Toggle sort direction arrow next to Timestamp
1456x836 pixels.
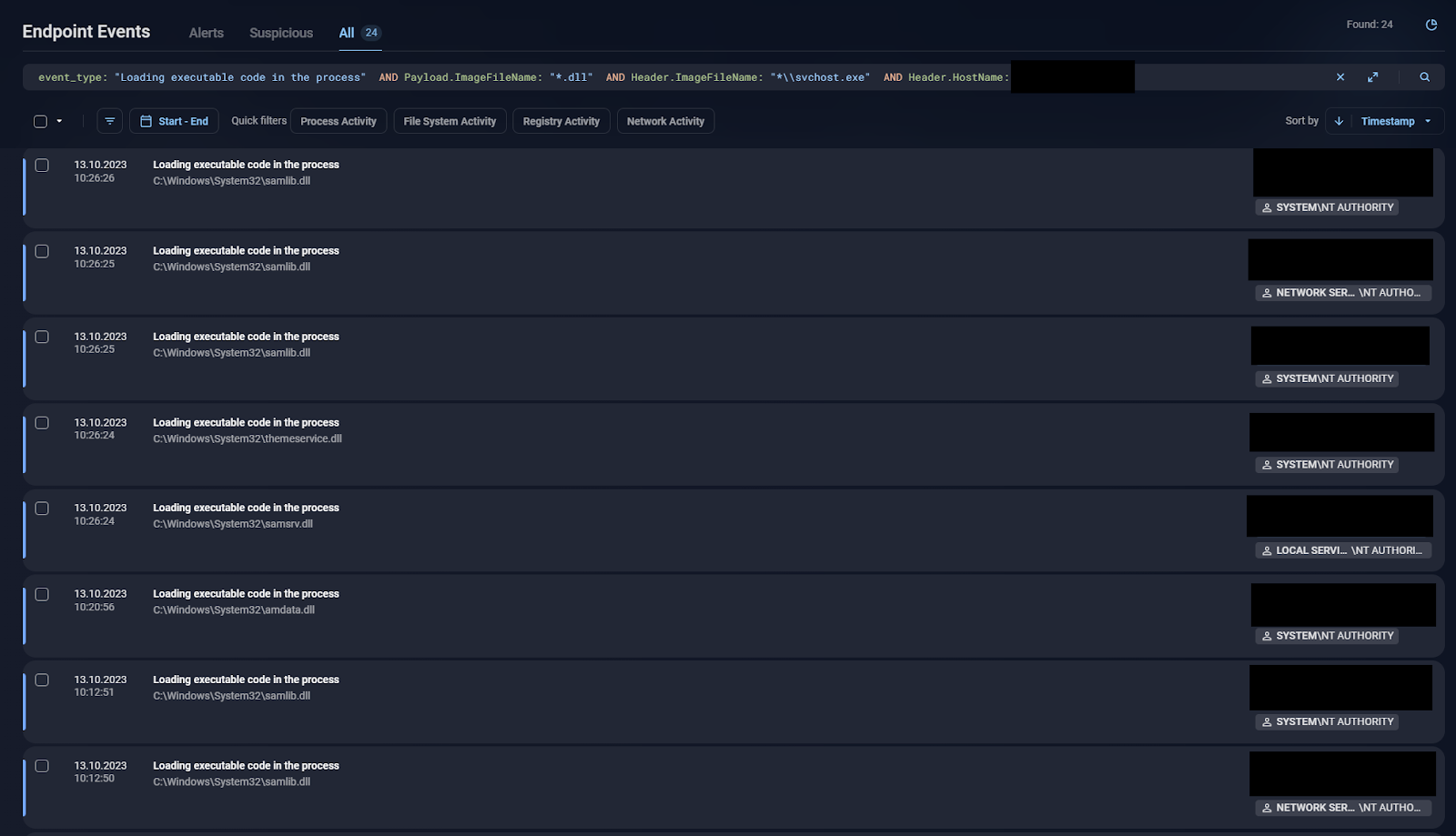(x=1339, y=121)
